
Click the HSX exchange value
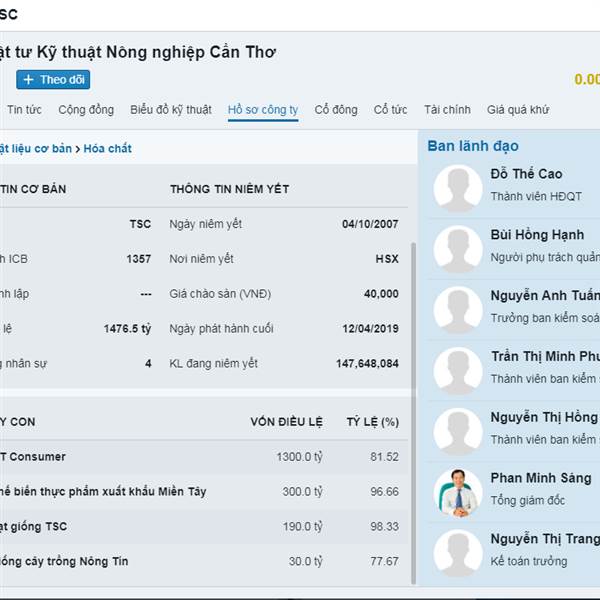(387, 259)
